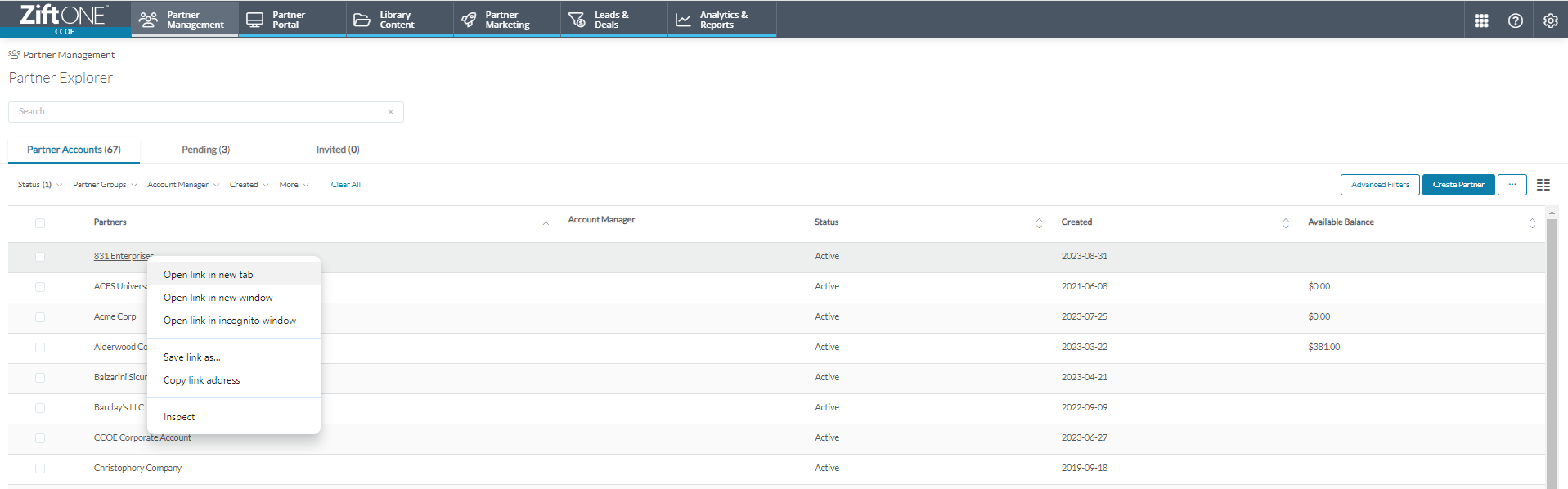Click the Clear All filters link

tap(345, 185)
